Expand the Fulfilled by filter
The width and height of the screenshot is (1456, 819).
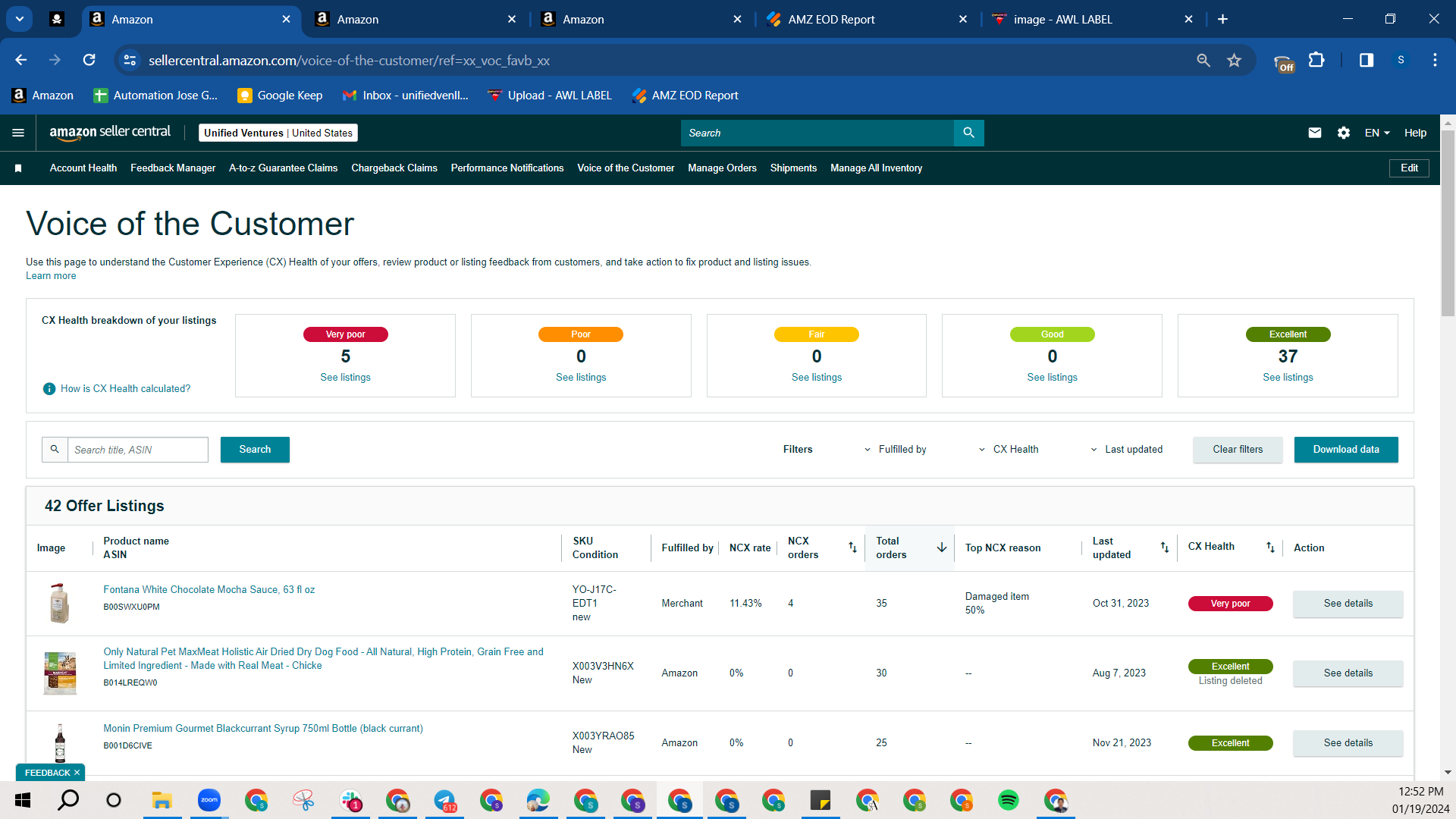click(x=896, y=450)
